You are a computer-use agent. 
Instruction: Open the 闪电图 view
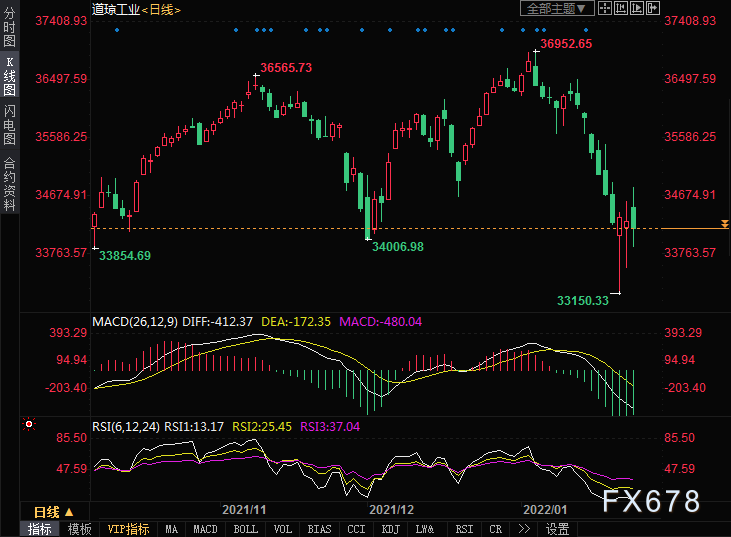pos(9,125)
